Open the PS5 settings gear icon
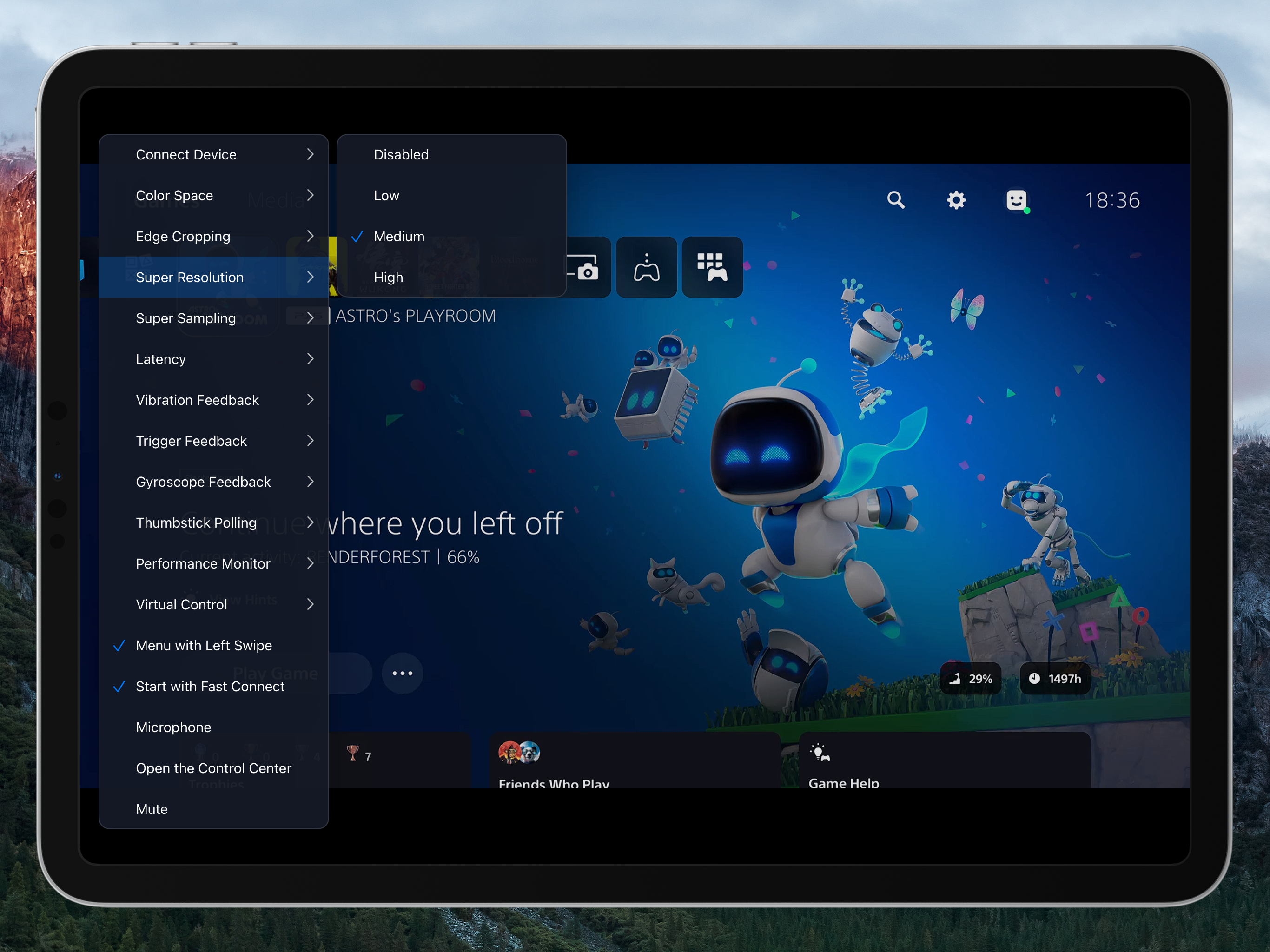Viewport: 1270px width, 952px height. click(x=956, y=200)
